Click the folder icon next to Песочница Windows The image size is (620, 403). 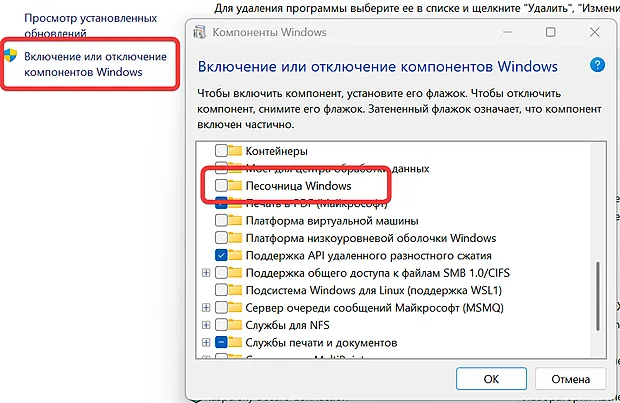[x=235, y=185]
